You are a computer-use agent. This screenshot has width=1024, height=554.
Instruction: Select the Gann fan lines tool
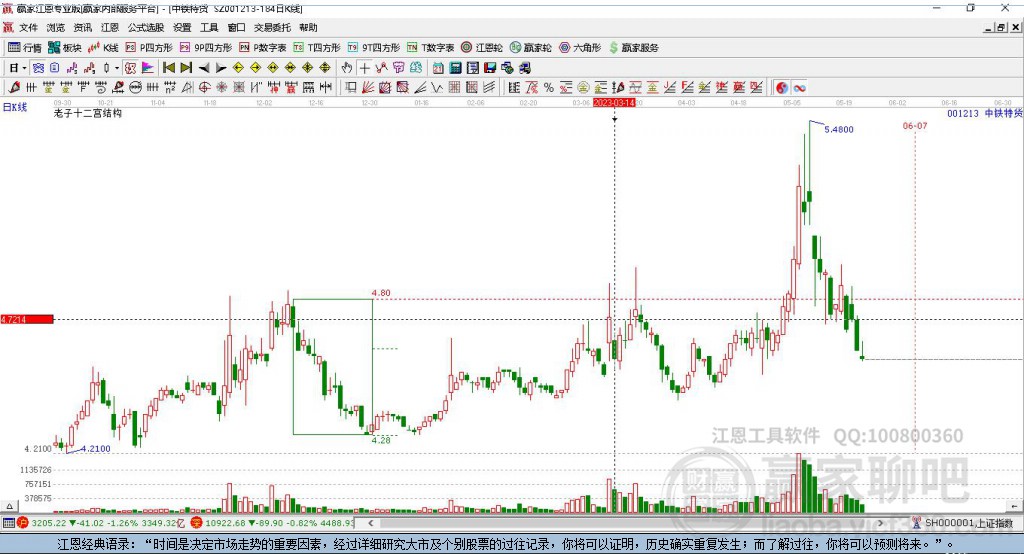tap(368, 87)
